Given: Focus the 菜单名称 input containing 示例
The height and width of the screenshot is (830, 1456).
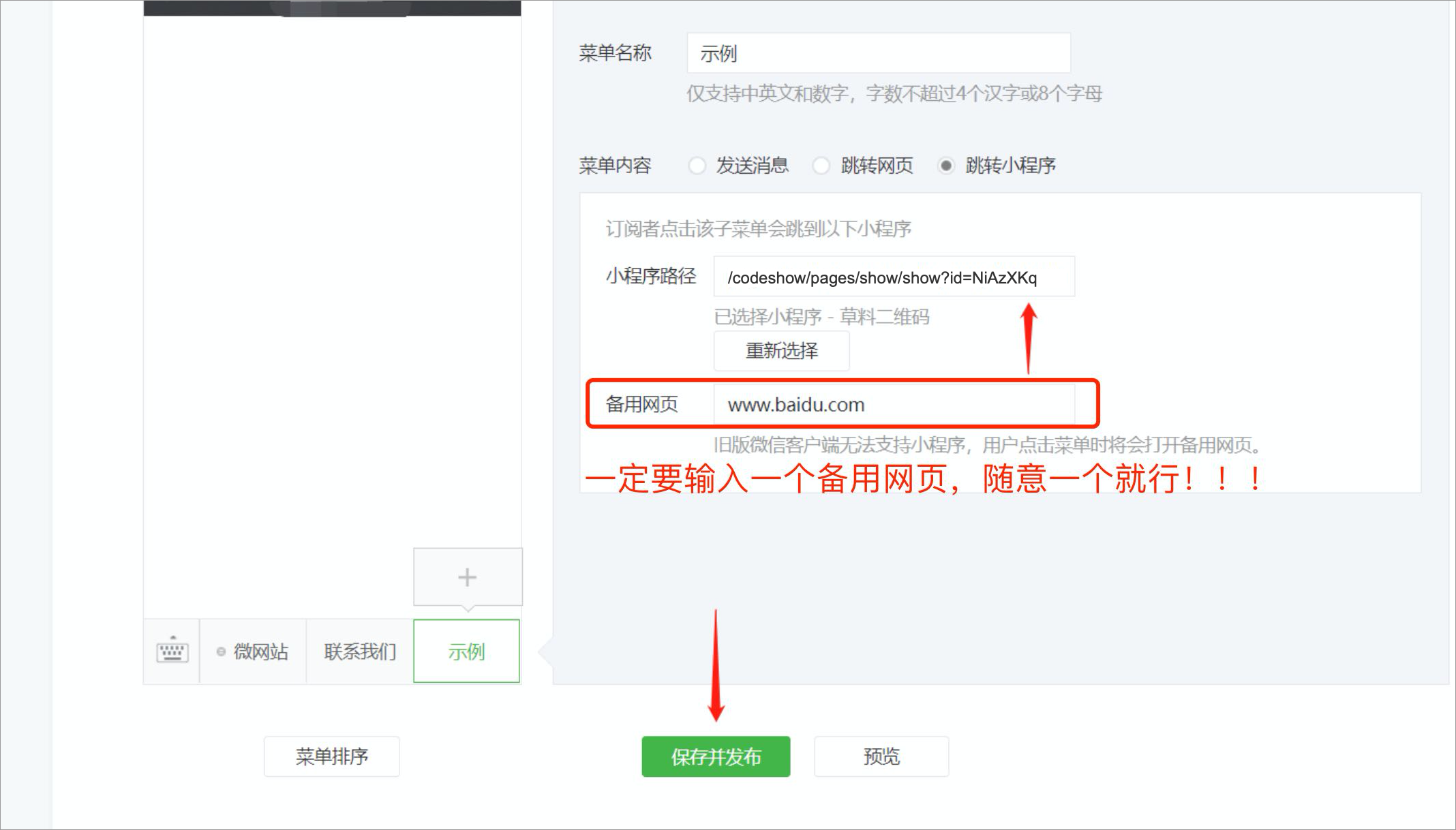Looking at the screenshot, I should point(878,53).
